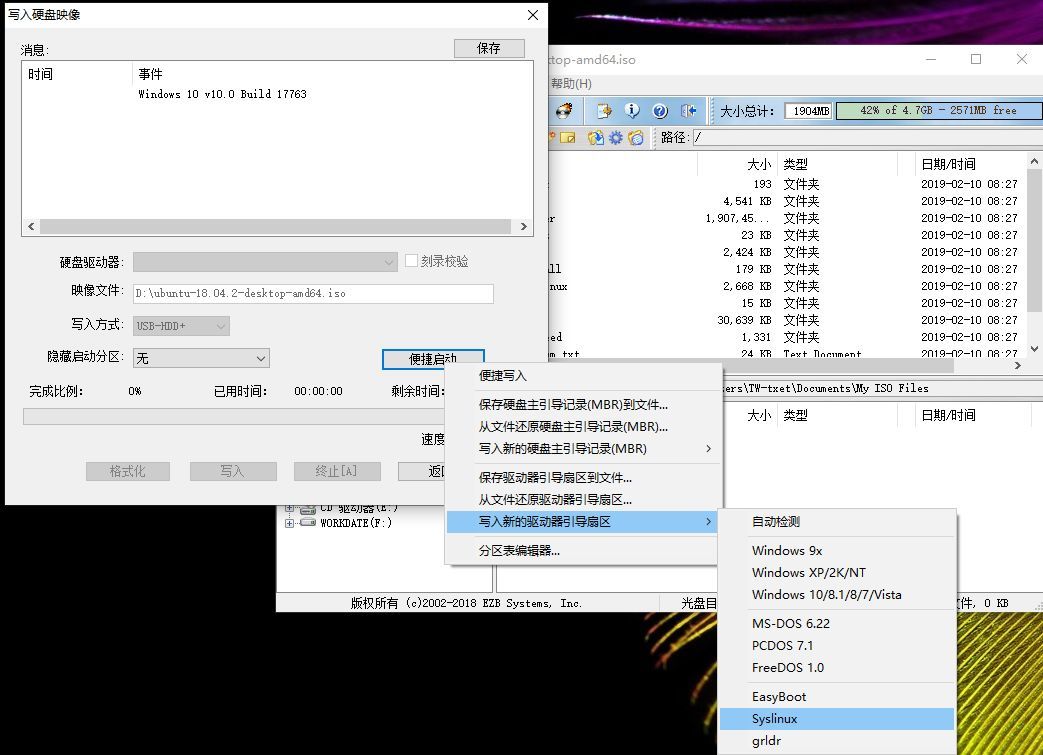The image size is (1043, 755).
Task: Click the blue info bubble toolbar icon
Action: tap(632, 110)
